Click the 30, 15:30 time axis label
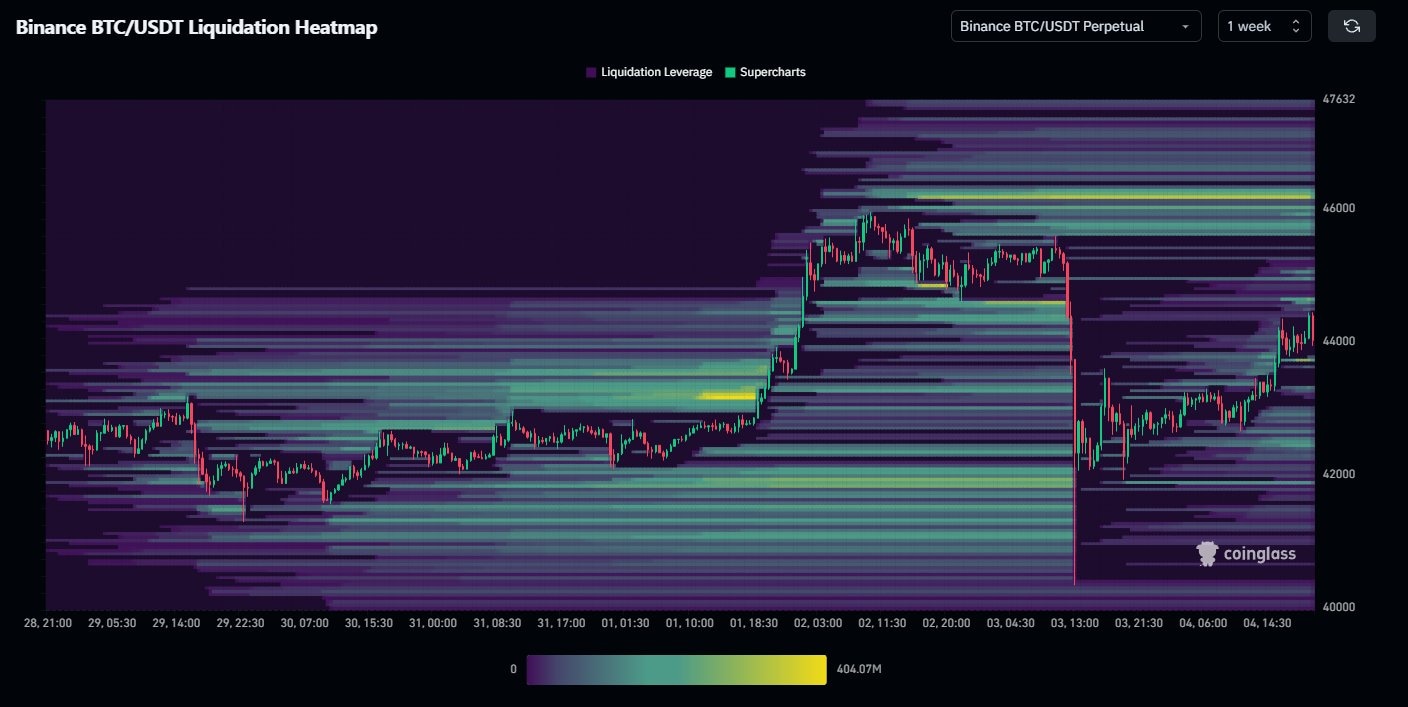Screen dimensions: 1408x707 [x=368, y=623]
